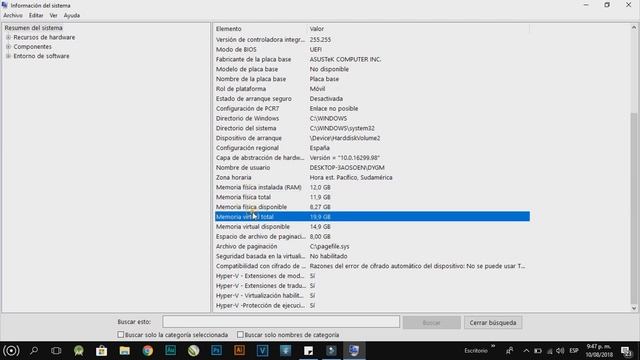Click the battery tray icon
640x360 pixels.
538,351
